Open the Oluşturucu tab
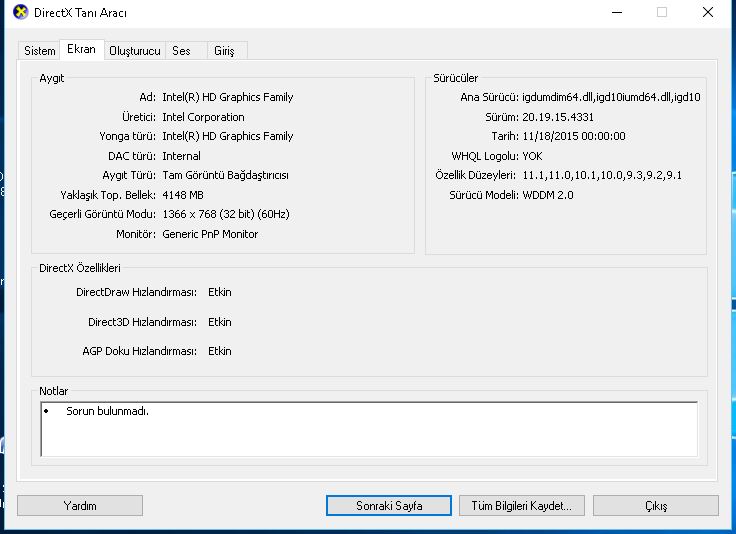Screen dimensions: 736x534 click(135, 51)
